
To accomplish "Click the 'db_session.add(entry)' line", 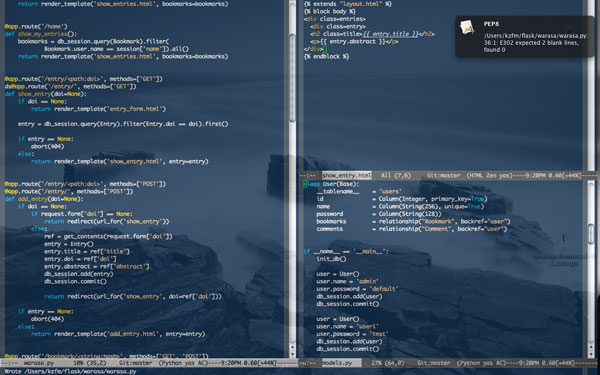I will click(78, 274).
